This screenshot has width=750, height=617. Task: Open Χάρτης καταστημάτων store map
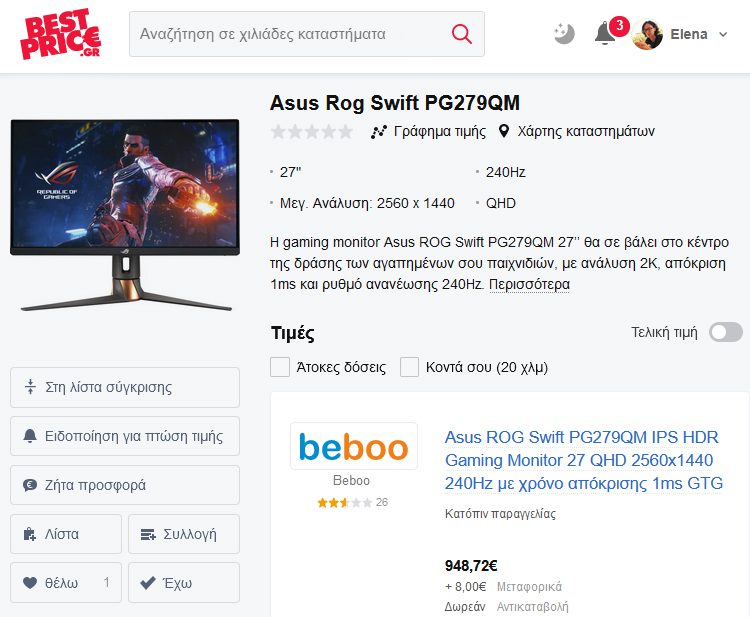[576, 131]
